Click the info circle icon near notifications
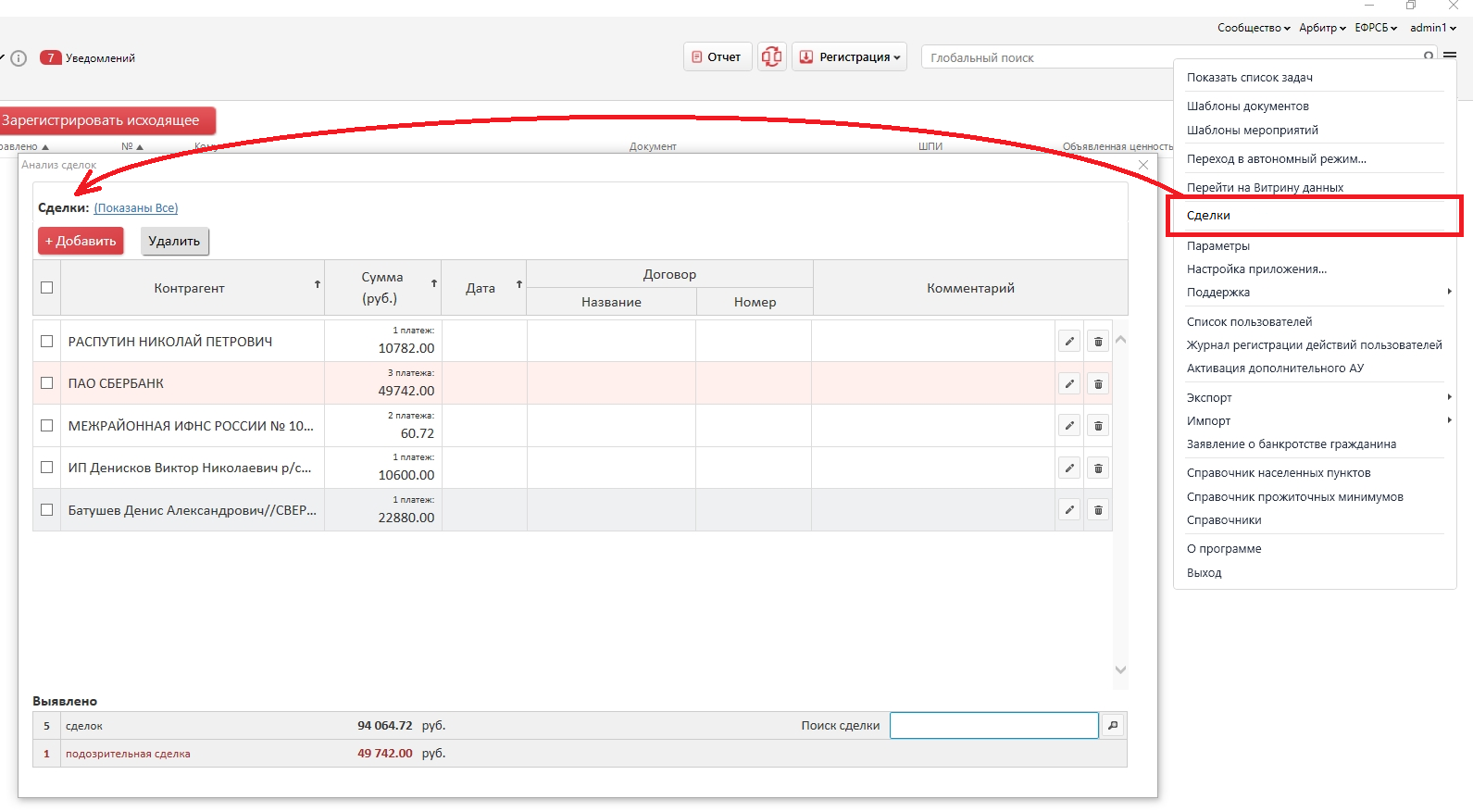Viewport: 1473px width, 812px height. point(19,58)
